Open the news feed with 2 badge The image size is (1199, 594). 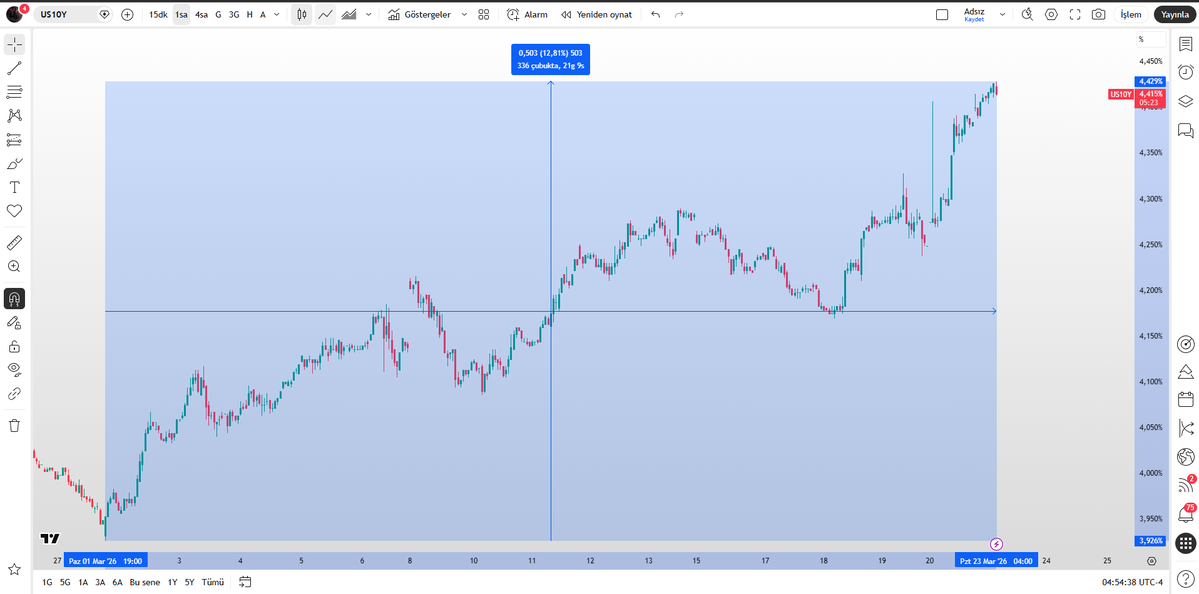(1185, 485)
